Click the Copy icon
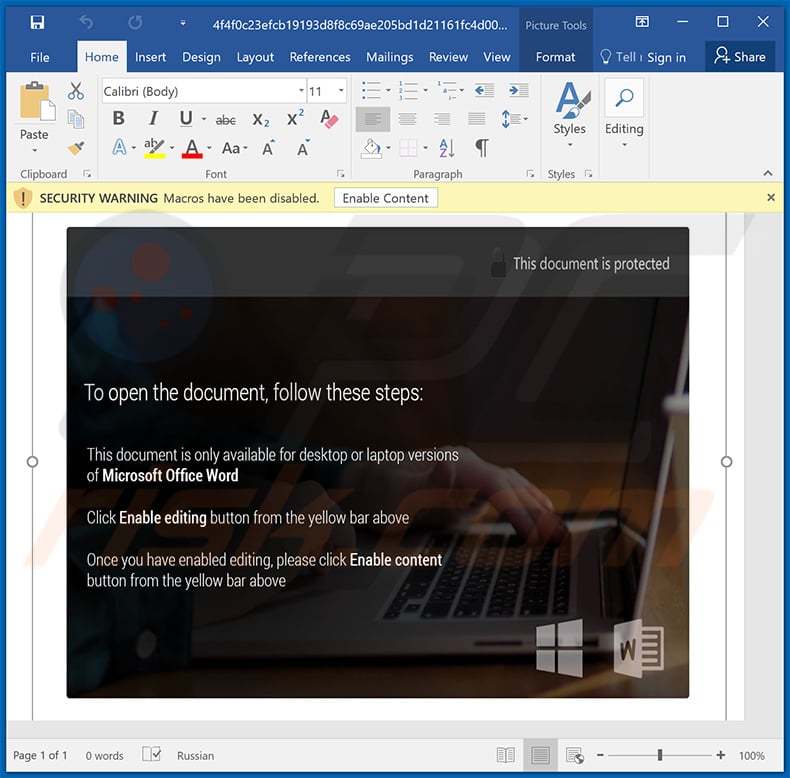The image size is (790, 778). pyautogui.click(x=76, y=119)
